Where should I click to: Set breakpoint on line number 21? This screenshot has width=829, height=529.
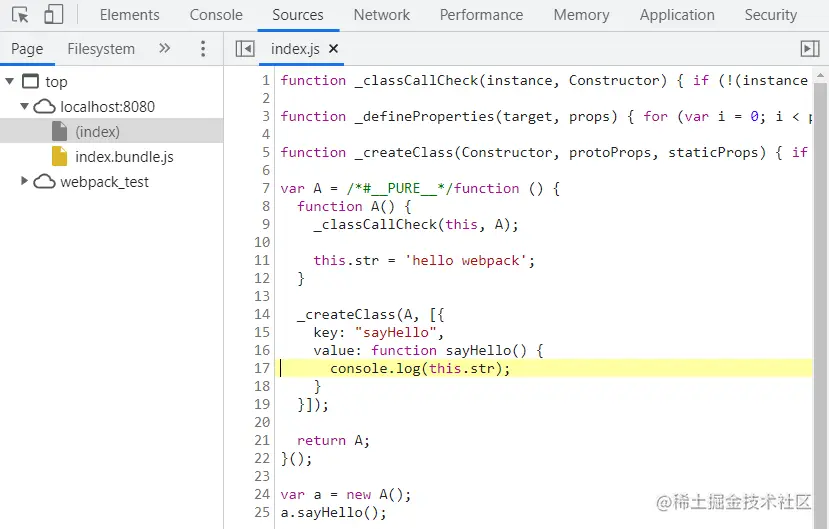262,440
